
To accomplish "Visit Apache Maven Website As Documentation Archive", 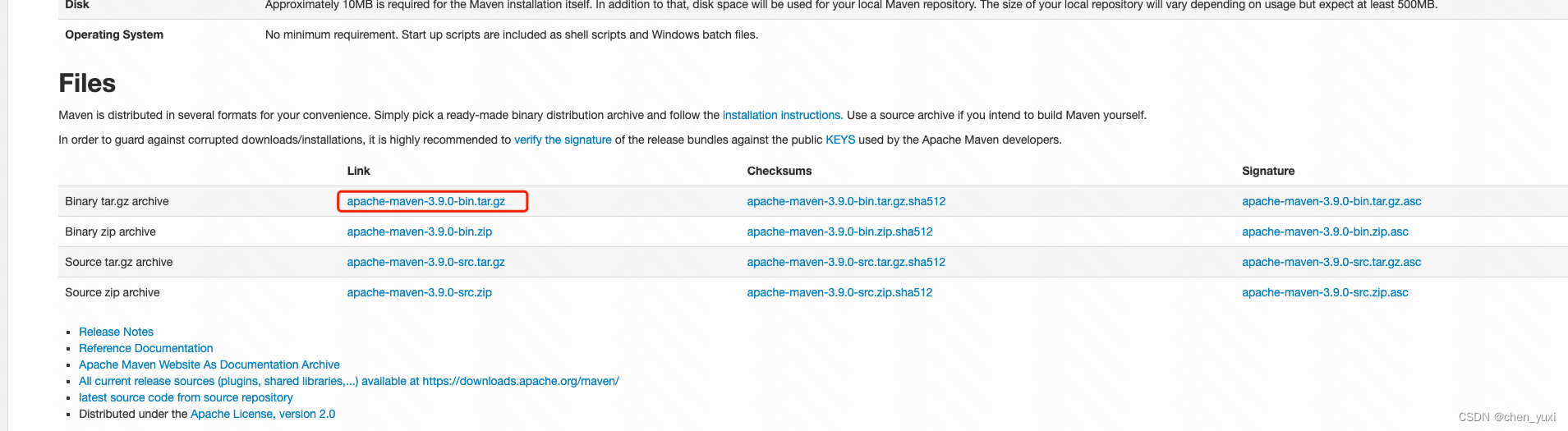I will tap(209, 365).
